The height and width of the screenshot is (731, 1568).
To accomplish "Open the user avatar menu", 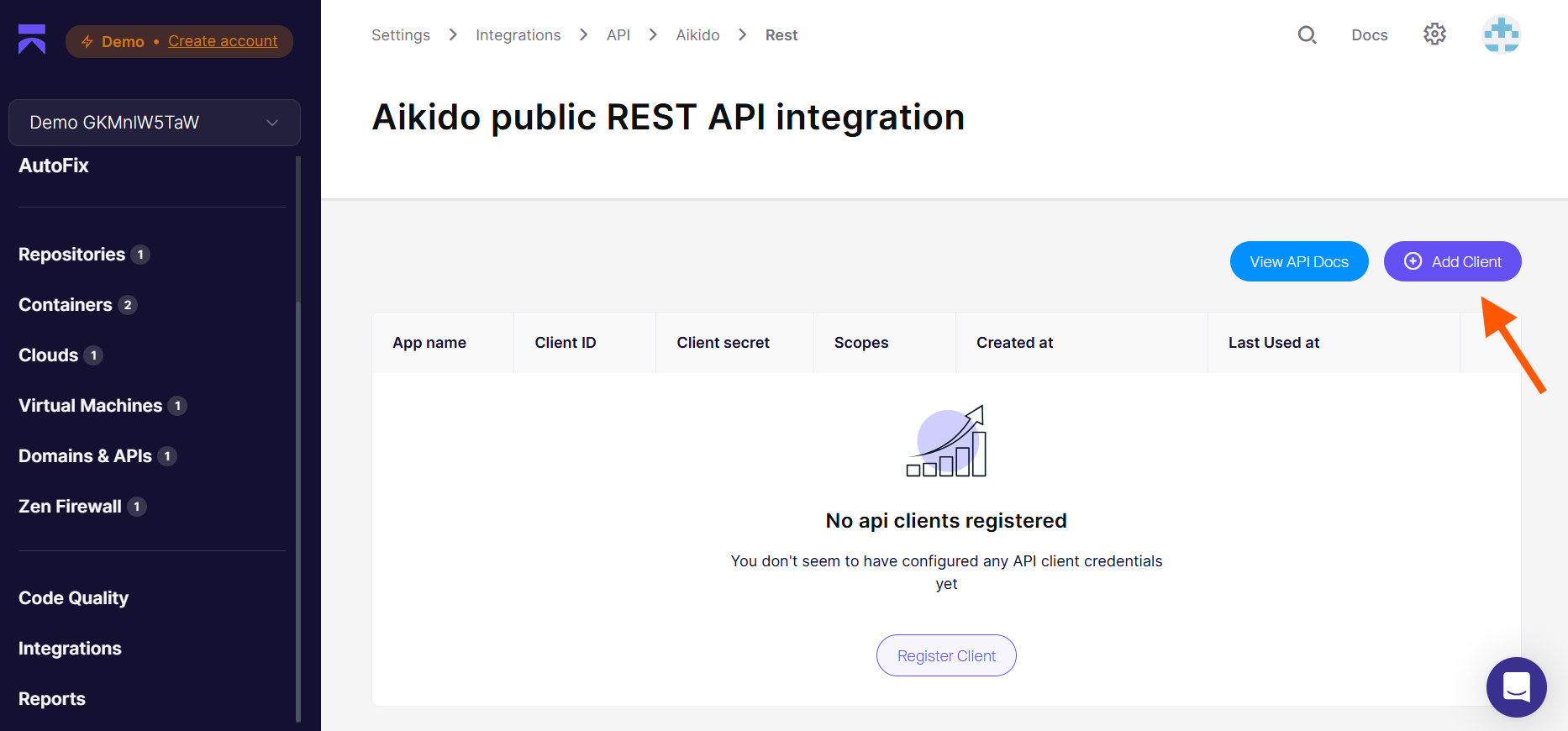I will [x=1501, y=34].
